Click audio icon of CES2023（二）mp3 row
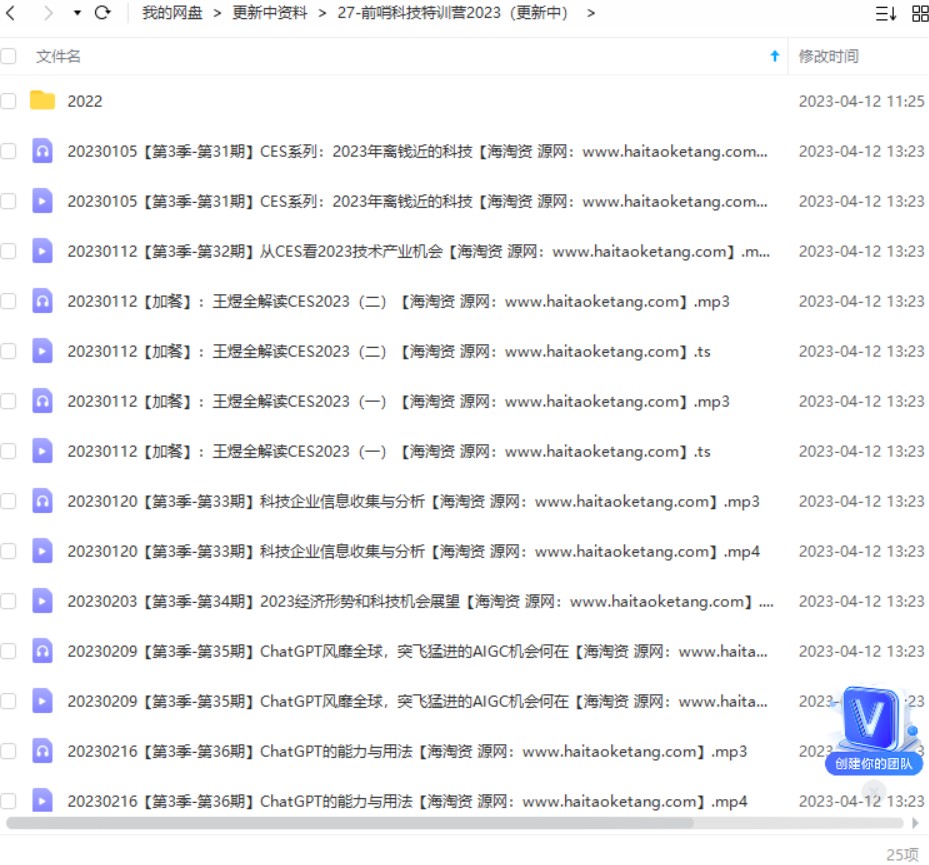This screenshot has height=865, width=929. 42,300
